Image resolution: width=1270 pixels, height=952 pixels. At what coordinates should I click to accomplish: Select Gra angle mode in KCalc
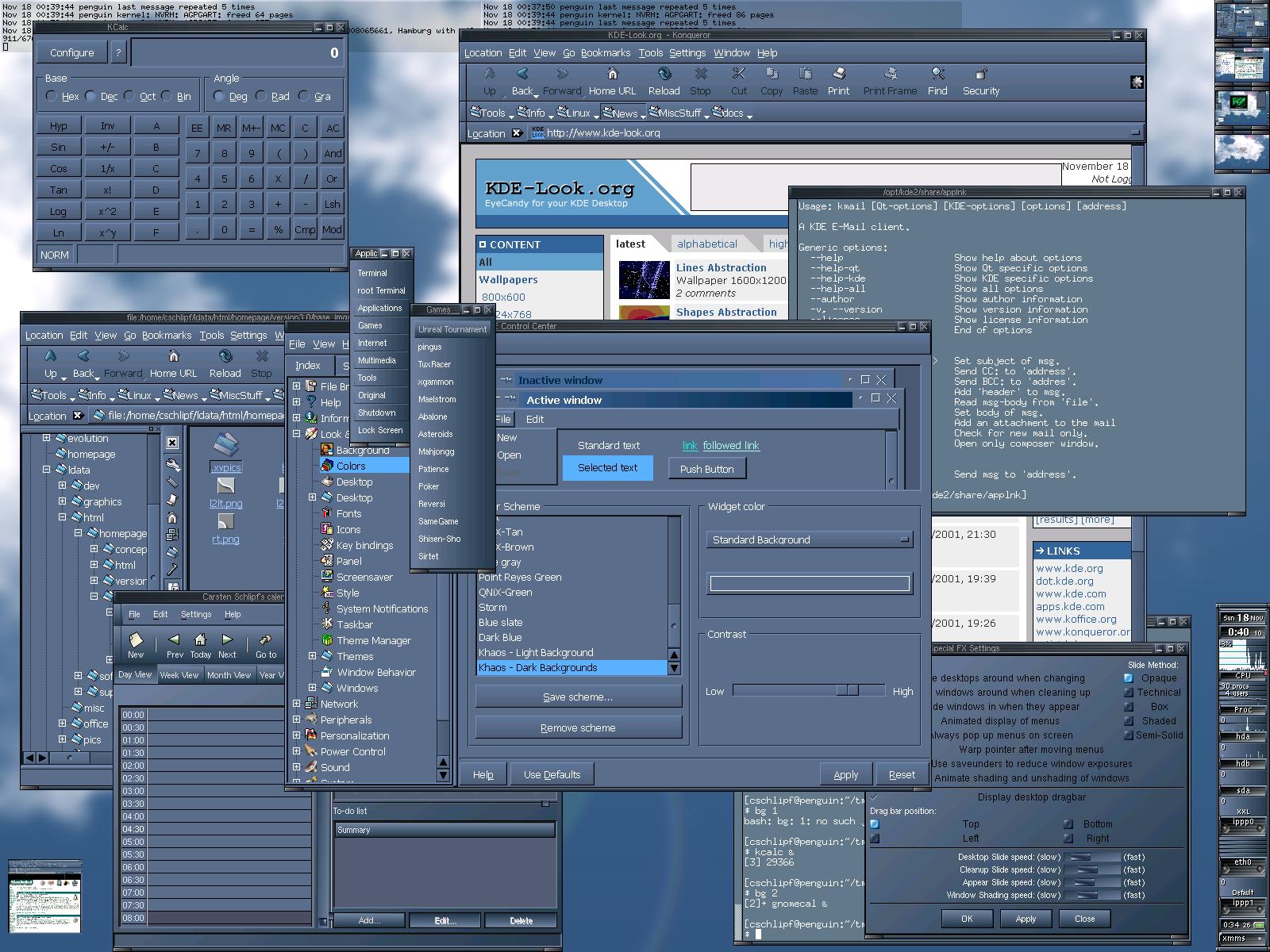pos(303,96)
